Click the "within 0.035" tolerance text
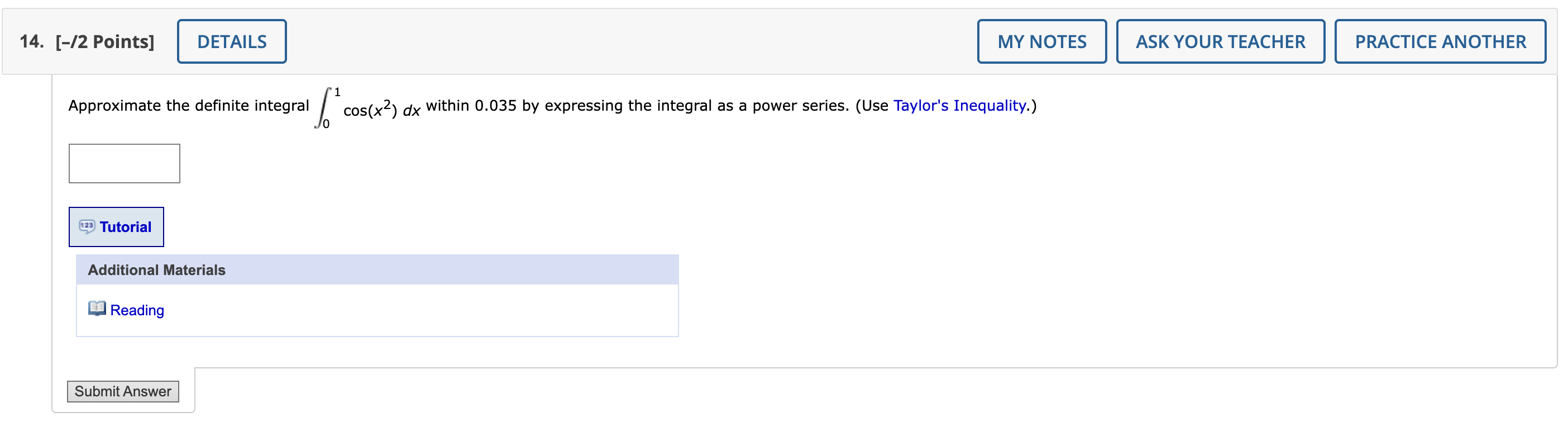 click(x=471, y=106)
